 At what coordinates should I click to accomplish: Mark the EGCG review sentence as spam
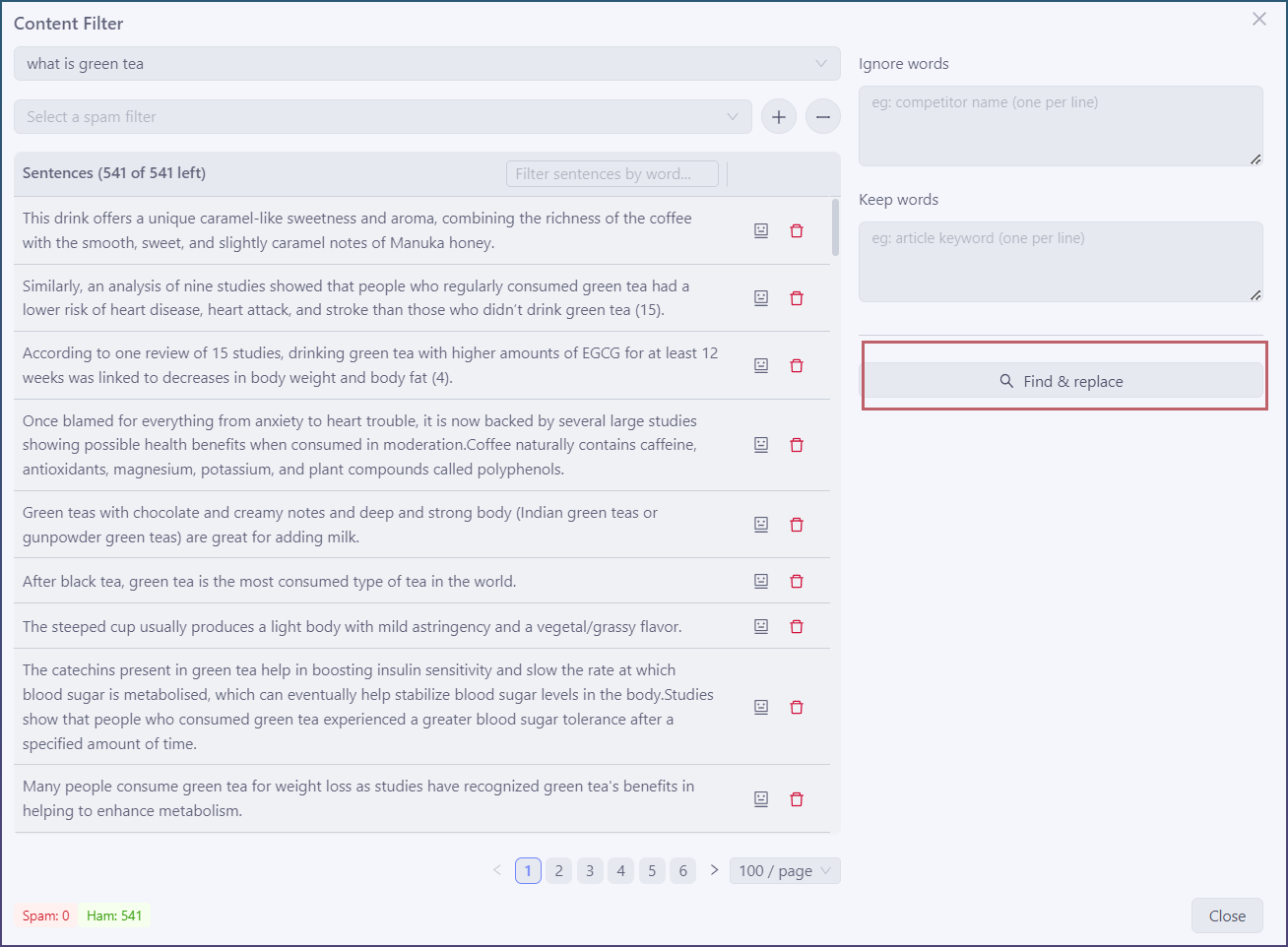pos(761,365)
